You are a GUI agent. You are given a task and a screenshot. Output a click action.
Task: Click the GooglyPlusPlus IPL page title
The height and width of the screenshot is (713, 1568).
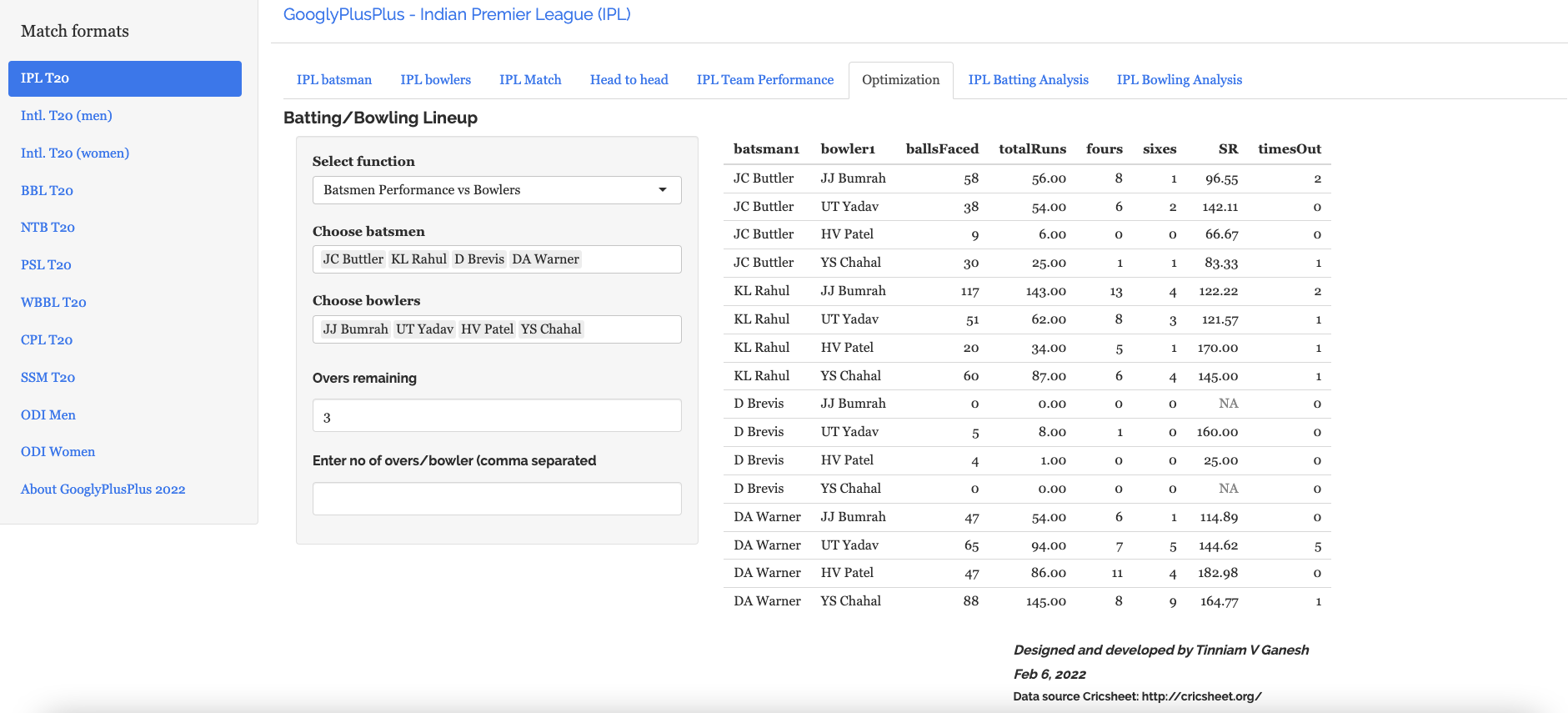click(456, 14)
